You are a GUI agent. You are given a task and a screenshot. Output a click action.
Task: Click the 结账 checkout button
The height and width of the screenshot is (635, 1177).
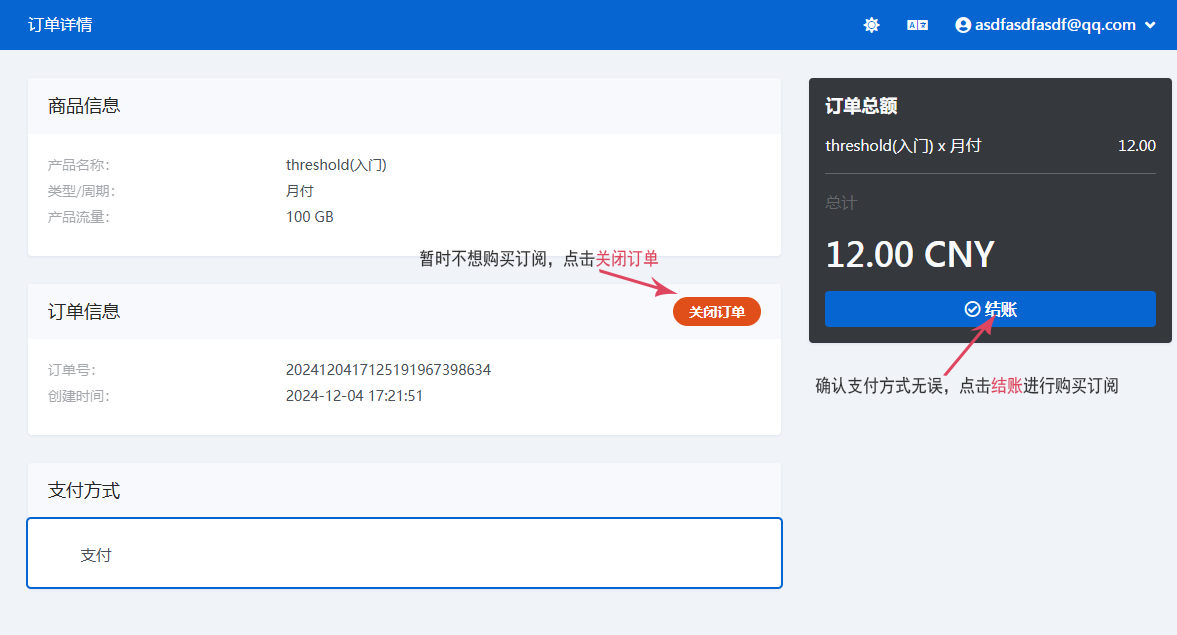(x=990, y=309)
